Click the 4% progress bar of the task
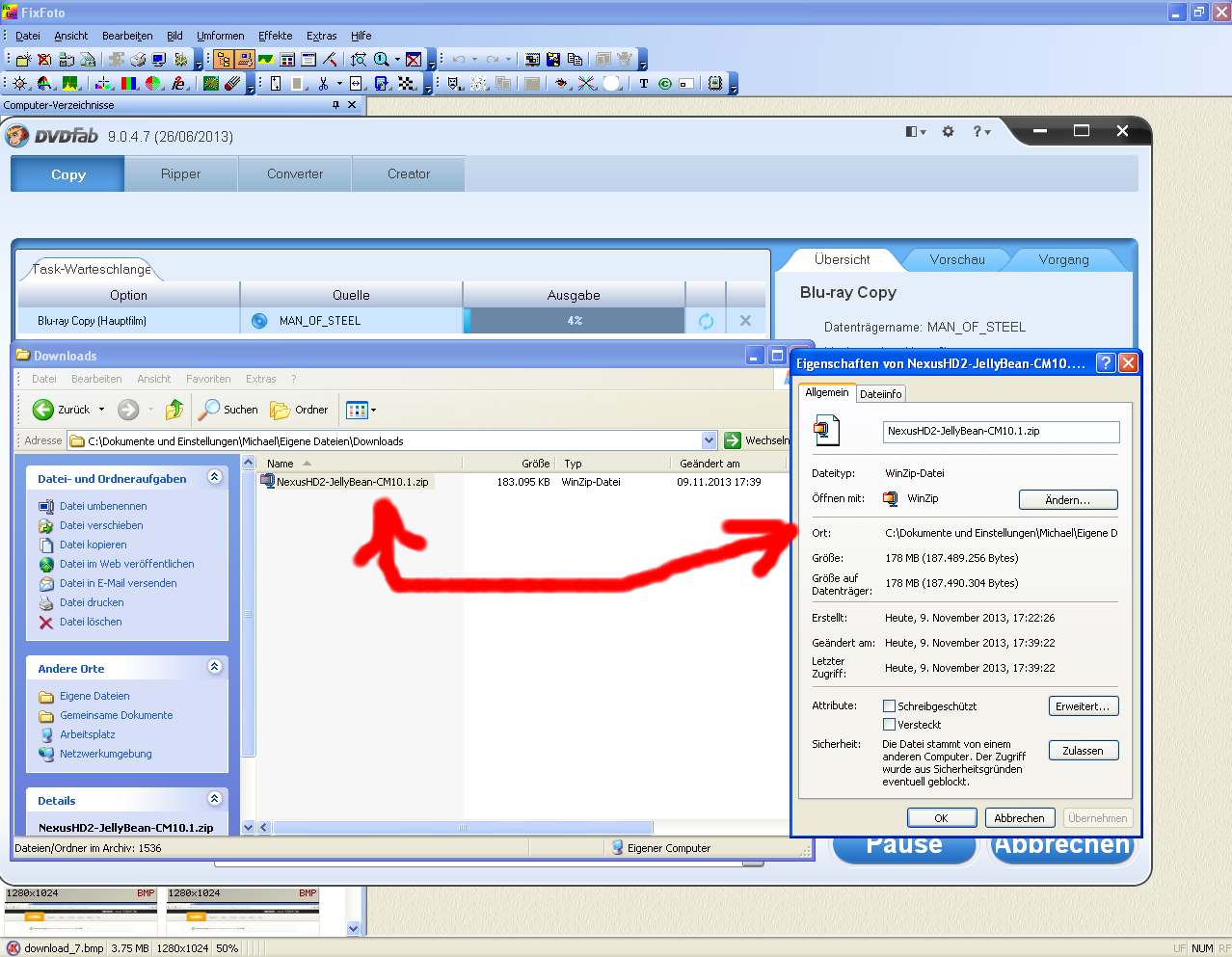The height and width of the screenshot is (957, 1232). 575,321
